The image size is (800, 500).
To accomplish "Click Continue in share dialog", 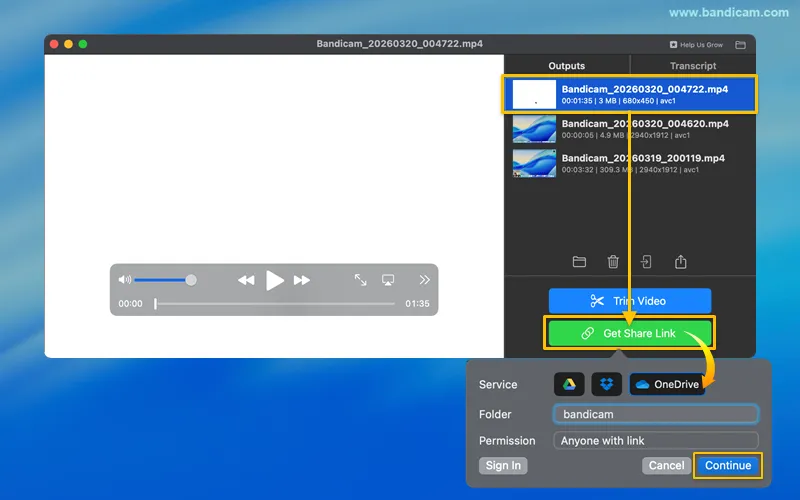I will pos(728,465).
